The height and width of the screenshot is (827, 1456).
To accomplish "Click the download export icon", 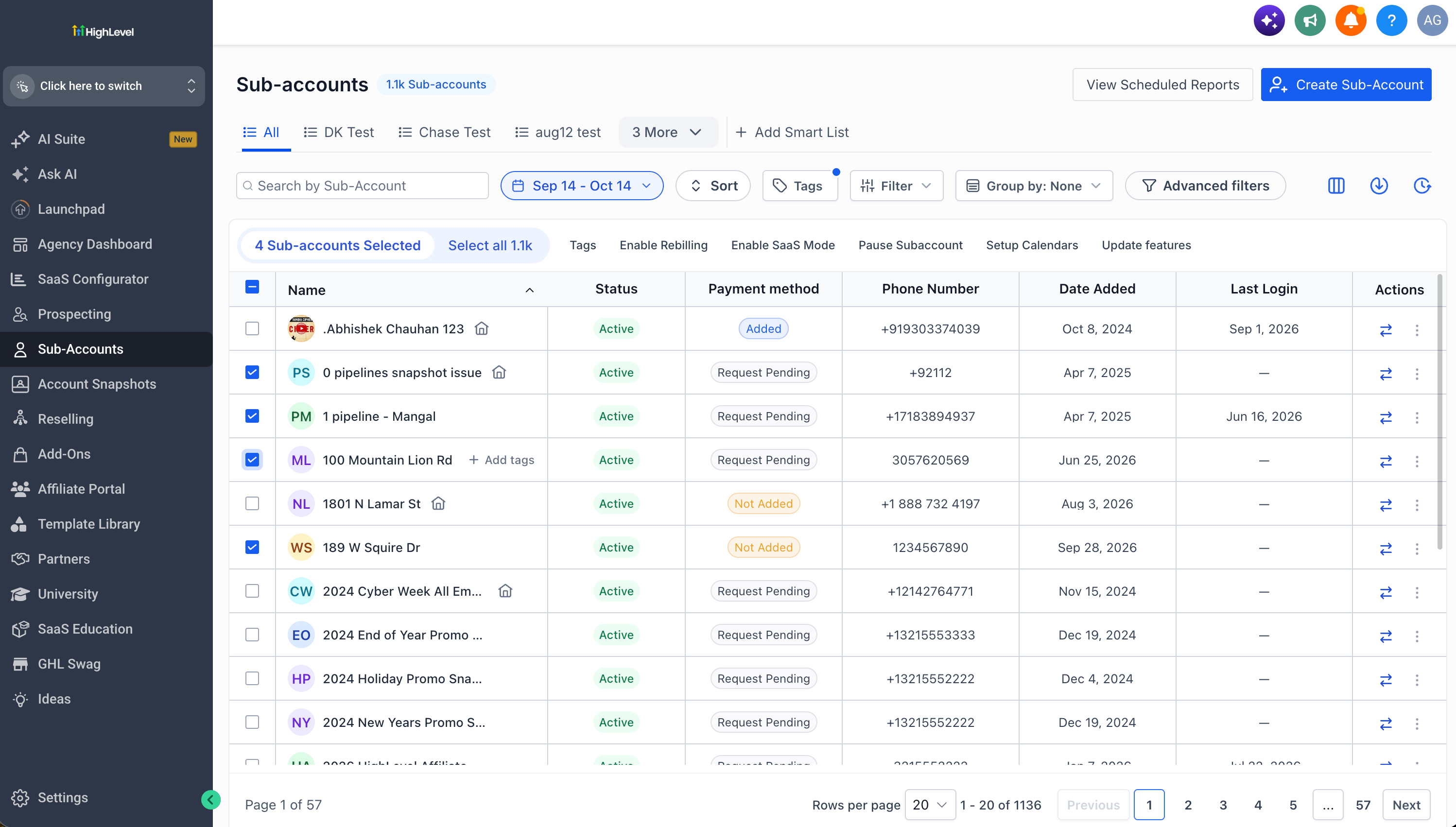I will coord(1379,186).
